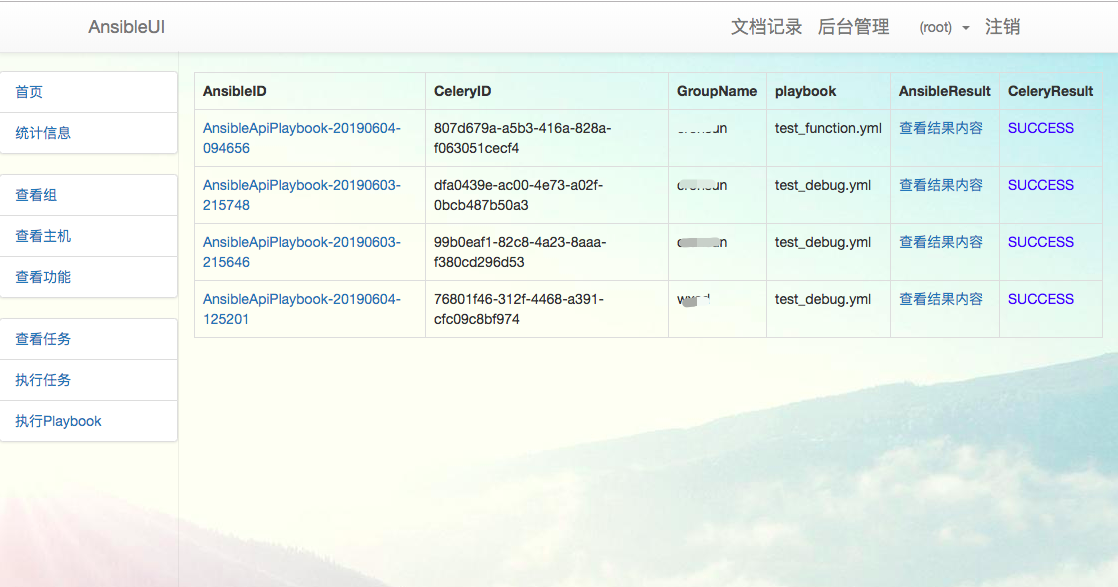Select CeleryID dfa0439e-ac00-4e73-a02f-0bcb487b50a3
The width and height of the screenshot is (1118, 587).
pyautogui.click(x=518, y=195)
